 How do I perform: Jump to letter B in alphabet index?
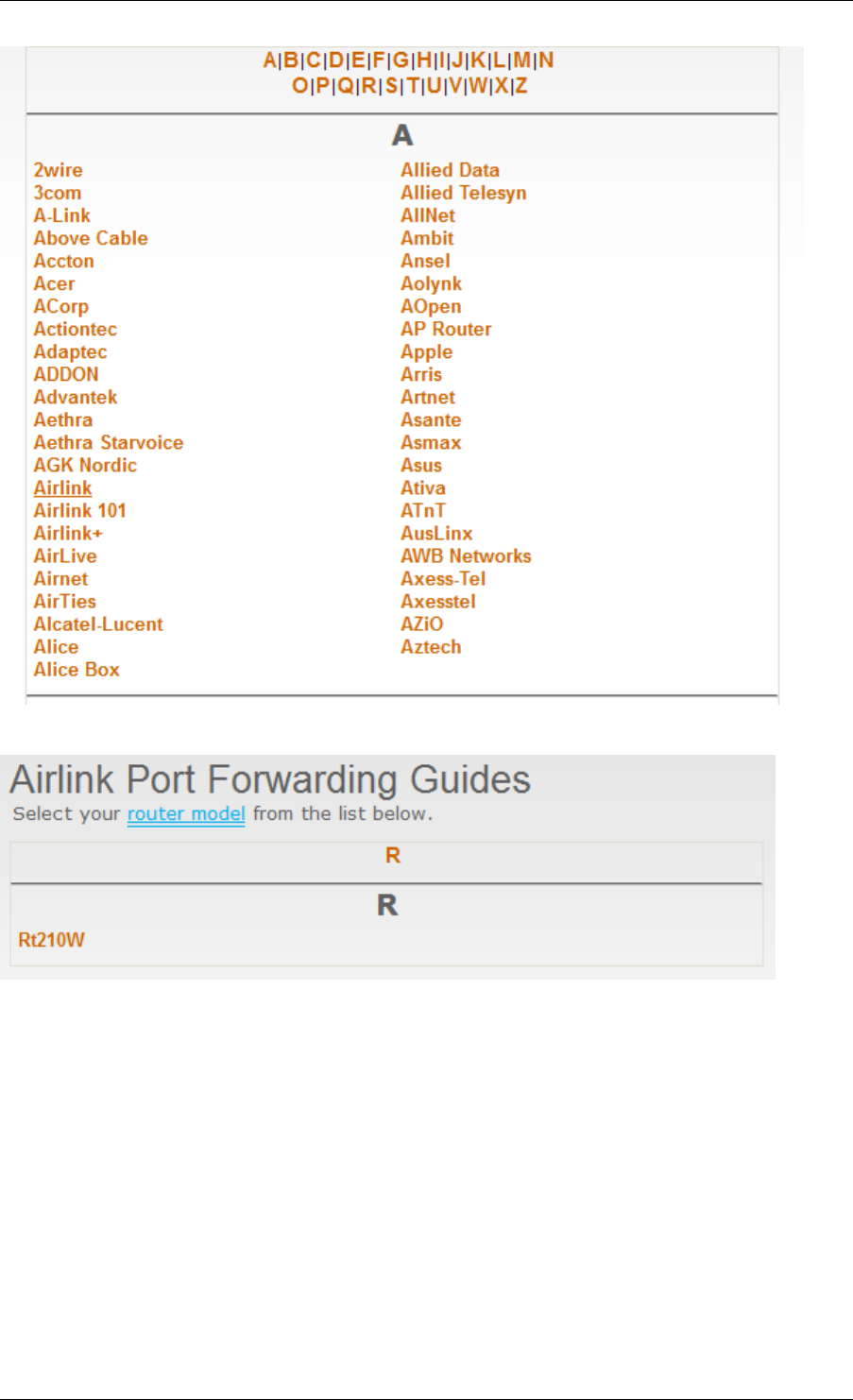[x=291, y=60]
